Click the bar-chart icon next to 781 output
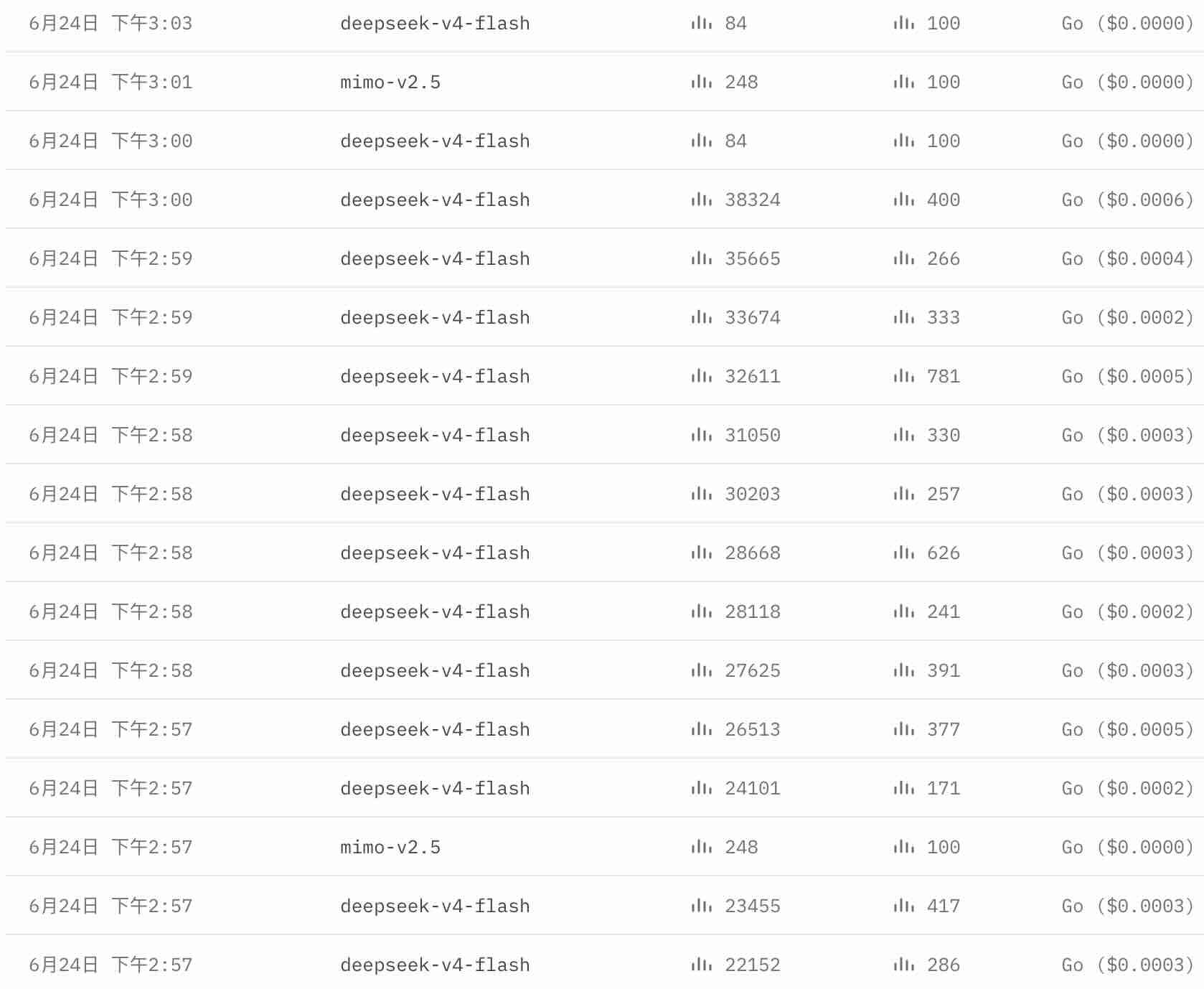This screenshot has width=1204, height=989. 903,376
